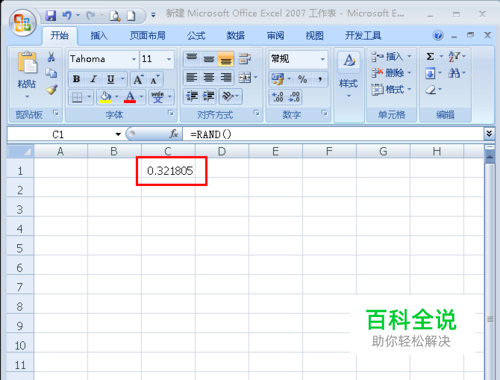500x380 pixels.
Task: Click formula bar containing =RAND()
Action: pyautogui.click(x=333, y=134)
